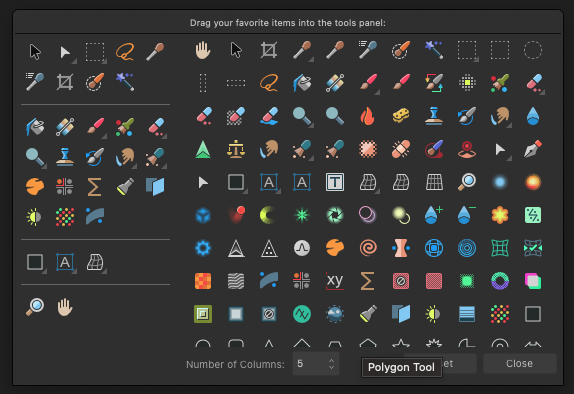This screenshot has width=574, height=394.
Task: Choose the blue 3D cube icon
Action: pos(203,215)
